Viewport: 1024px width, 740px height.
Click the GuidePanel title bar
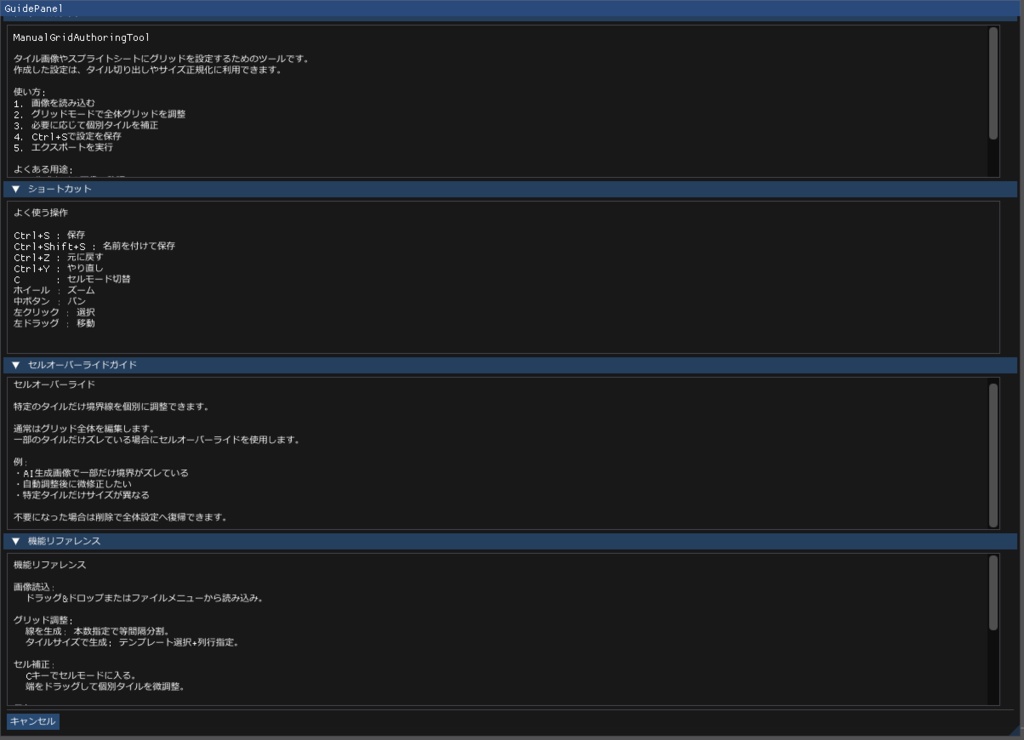coord(512,8)
